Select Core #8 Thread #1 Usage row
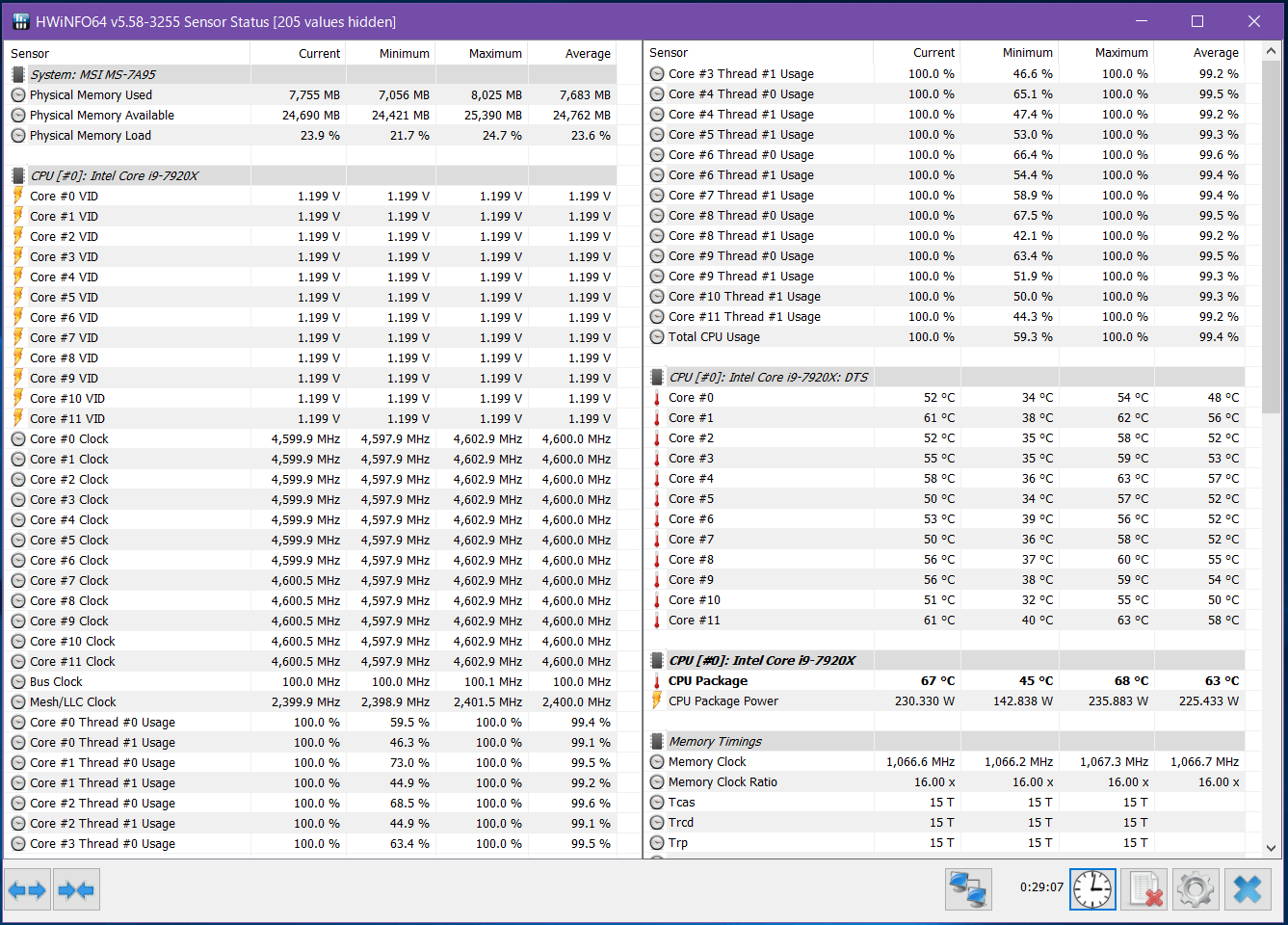 [x=944, y=235]
